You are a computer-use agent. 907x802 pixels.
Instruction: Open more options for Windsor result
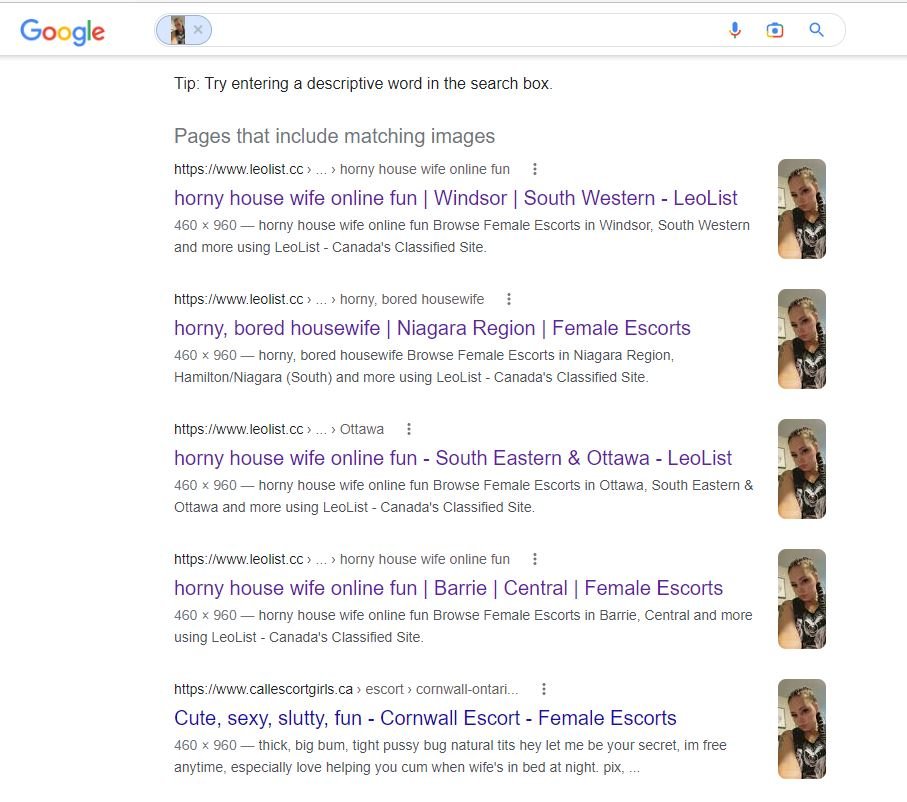[x=534, y=169]
